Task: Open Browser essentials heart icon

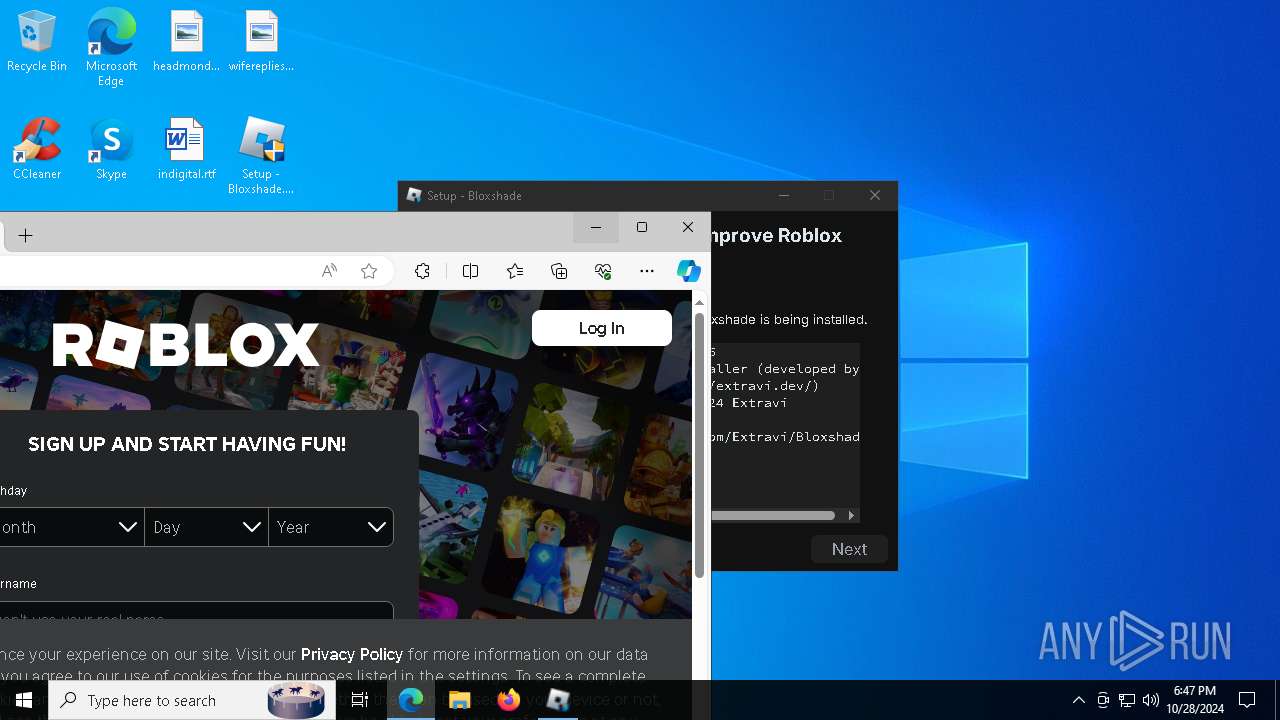Action: [603, 271]
